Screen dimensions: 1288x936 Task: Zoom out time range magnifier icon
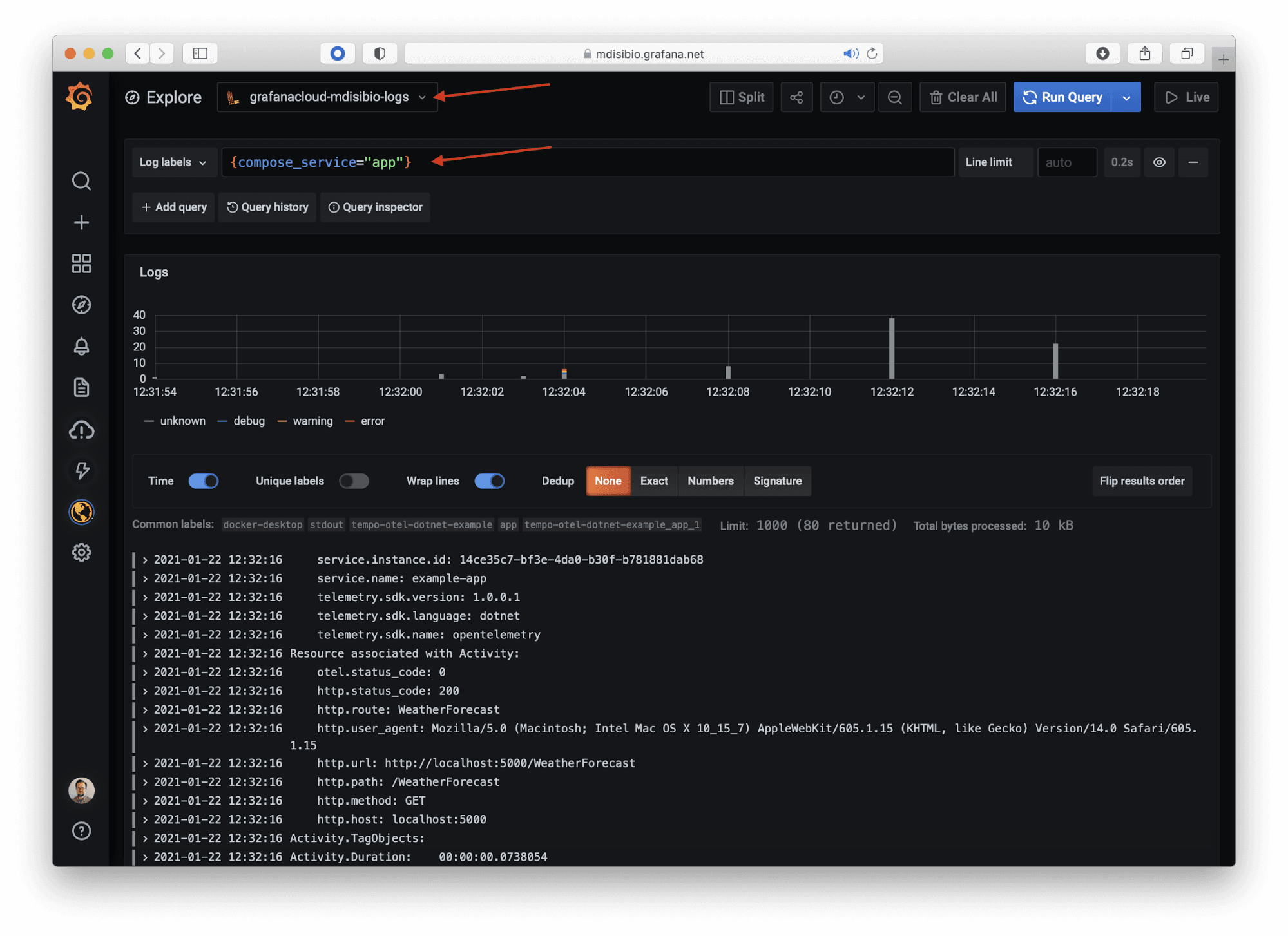pos(894,97)
